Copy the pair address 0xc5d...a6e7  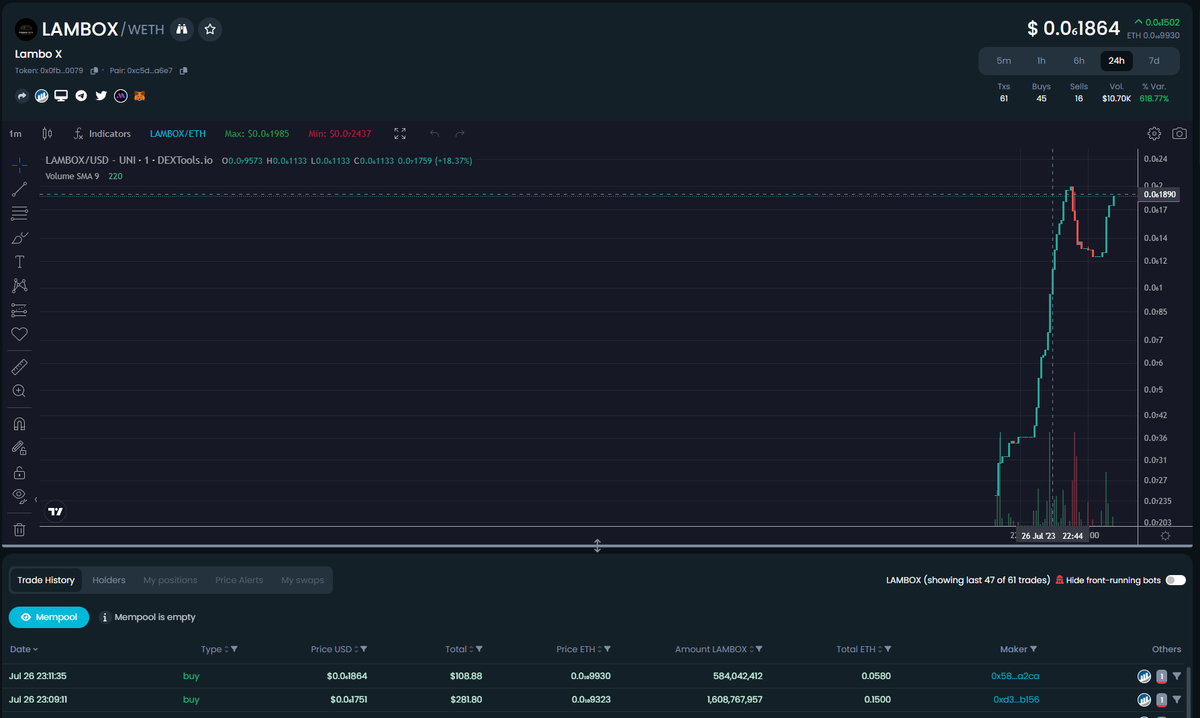[x=184, y=71]
